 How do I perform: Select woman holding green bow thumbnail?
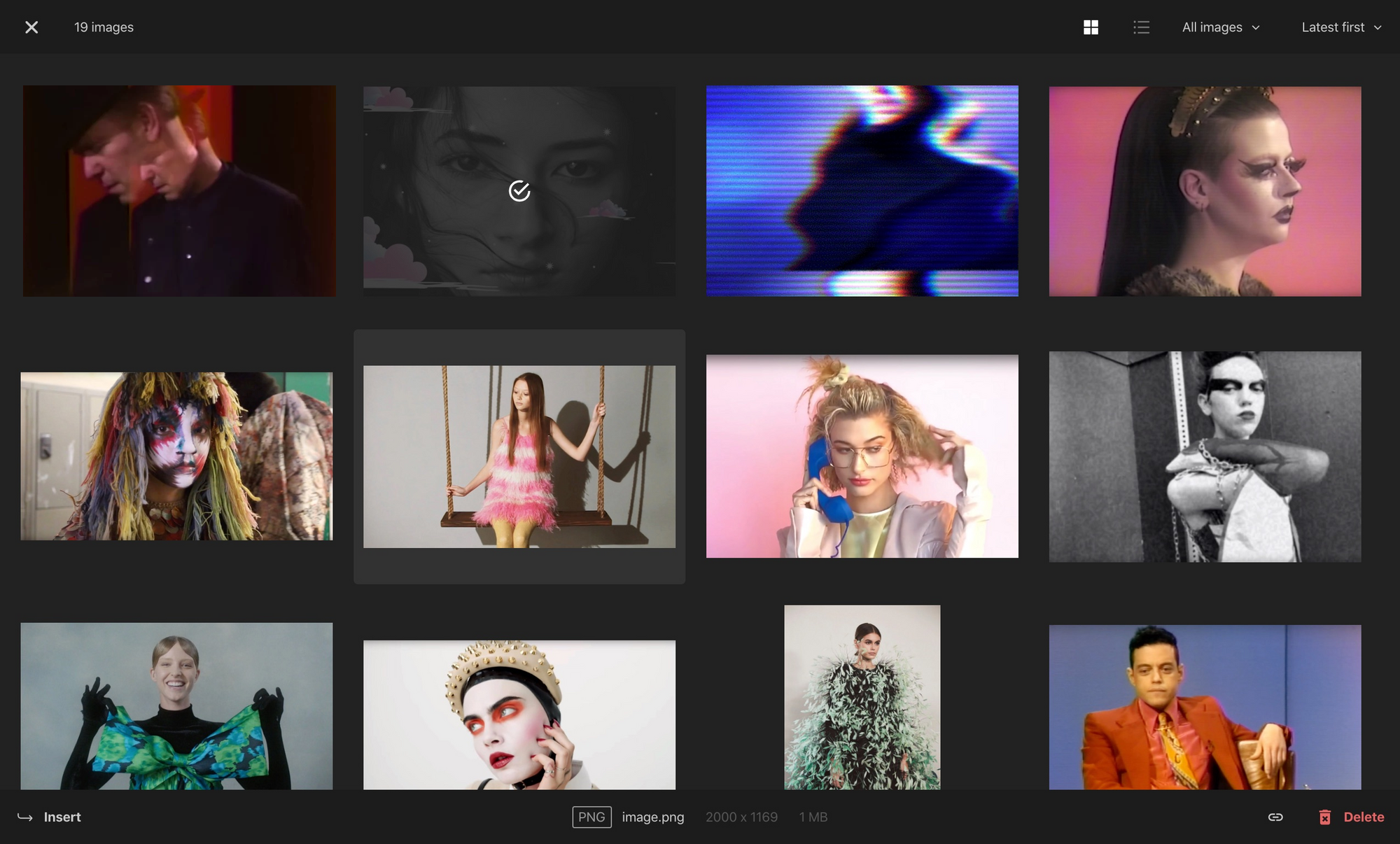click(x=176, y=706)
